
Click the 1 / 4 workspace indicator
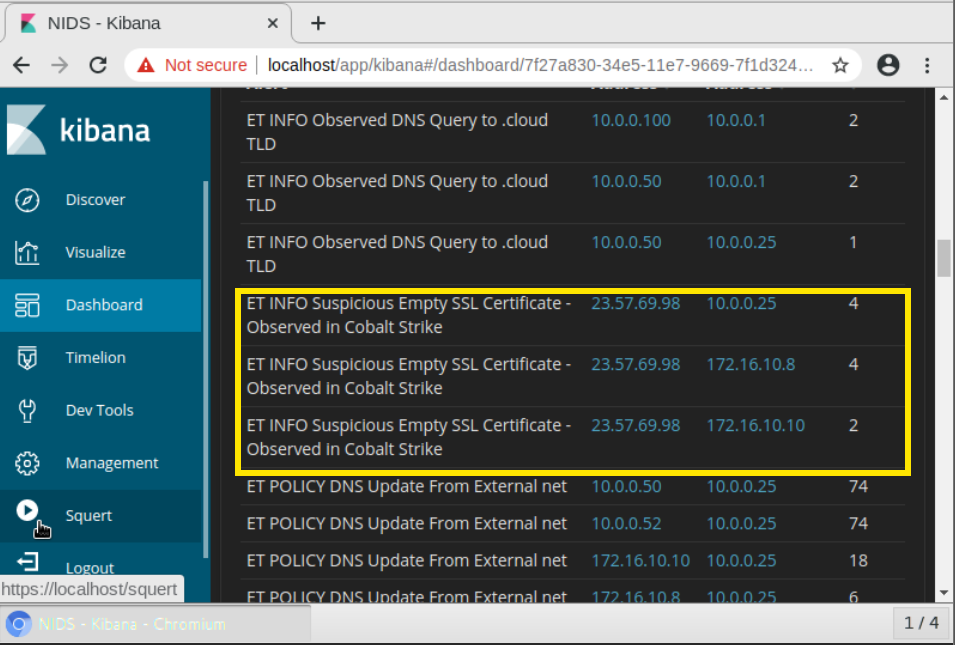[921, 623]
